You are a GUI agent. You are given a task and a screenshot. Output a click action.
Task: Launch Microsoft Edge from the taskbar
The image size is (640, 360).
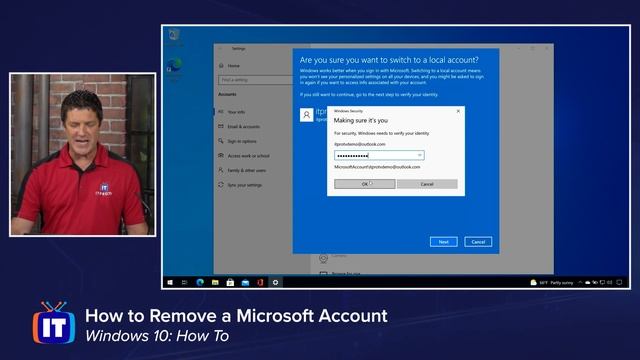pos(200,282)
